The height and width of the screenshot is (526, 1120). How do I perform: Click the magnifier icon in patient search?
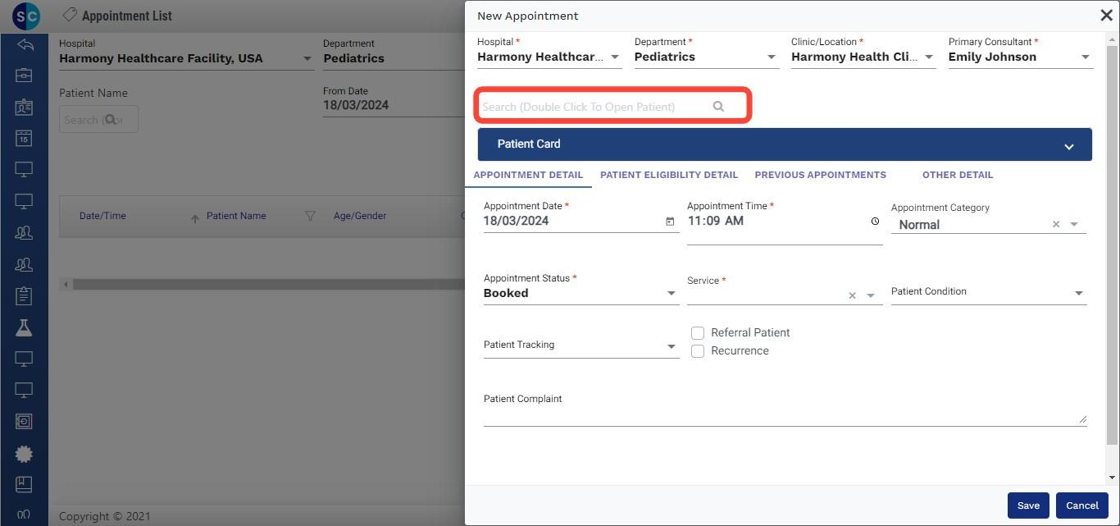pos(718,106)
